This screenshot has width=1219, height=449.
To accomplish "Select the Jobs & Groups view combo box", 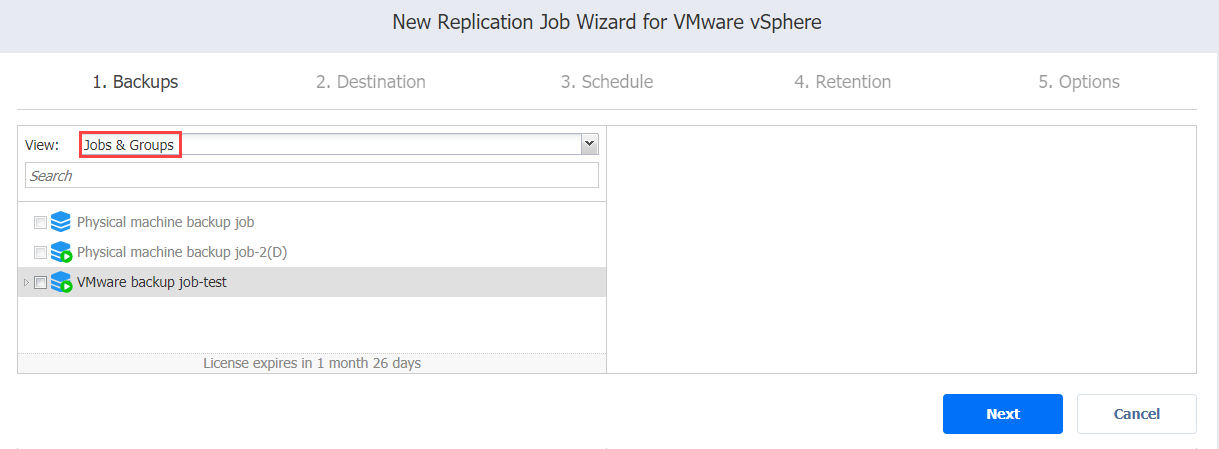I will coord(338,144).
